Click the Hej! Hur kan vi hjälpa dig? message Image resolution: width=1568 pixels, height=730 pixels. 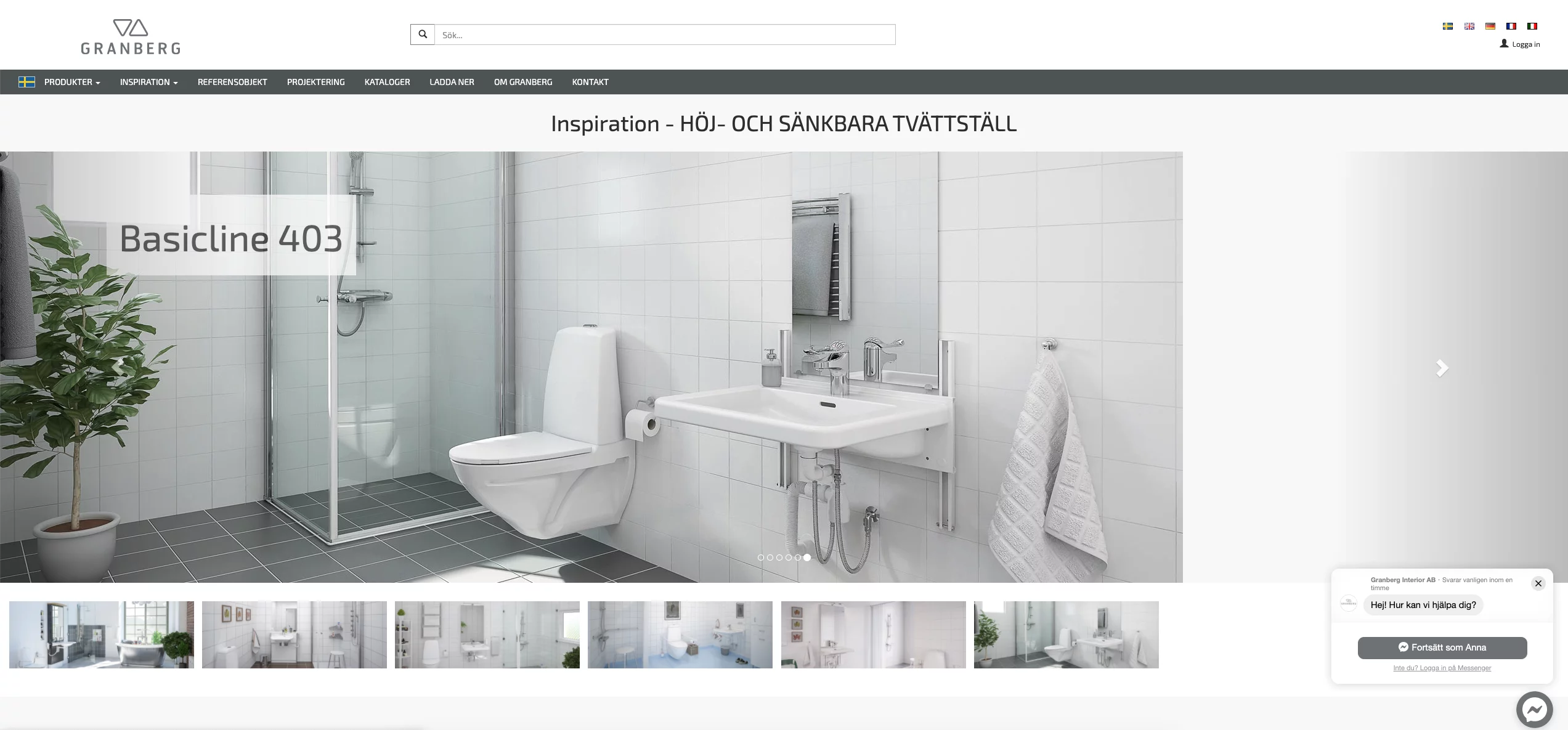tap(1423, 605)
